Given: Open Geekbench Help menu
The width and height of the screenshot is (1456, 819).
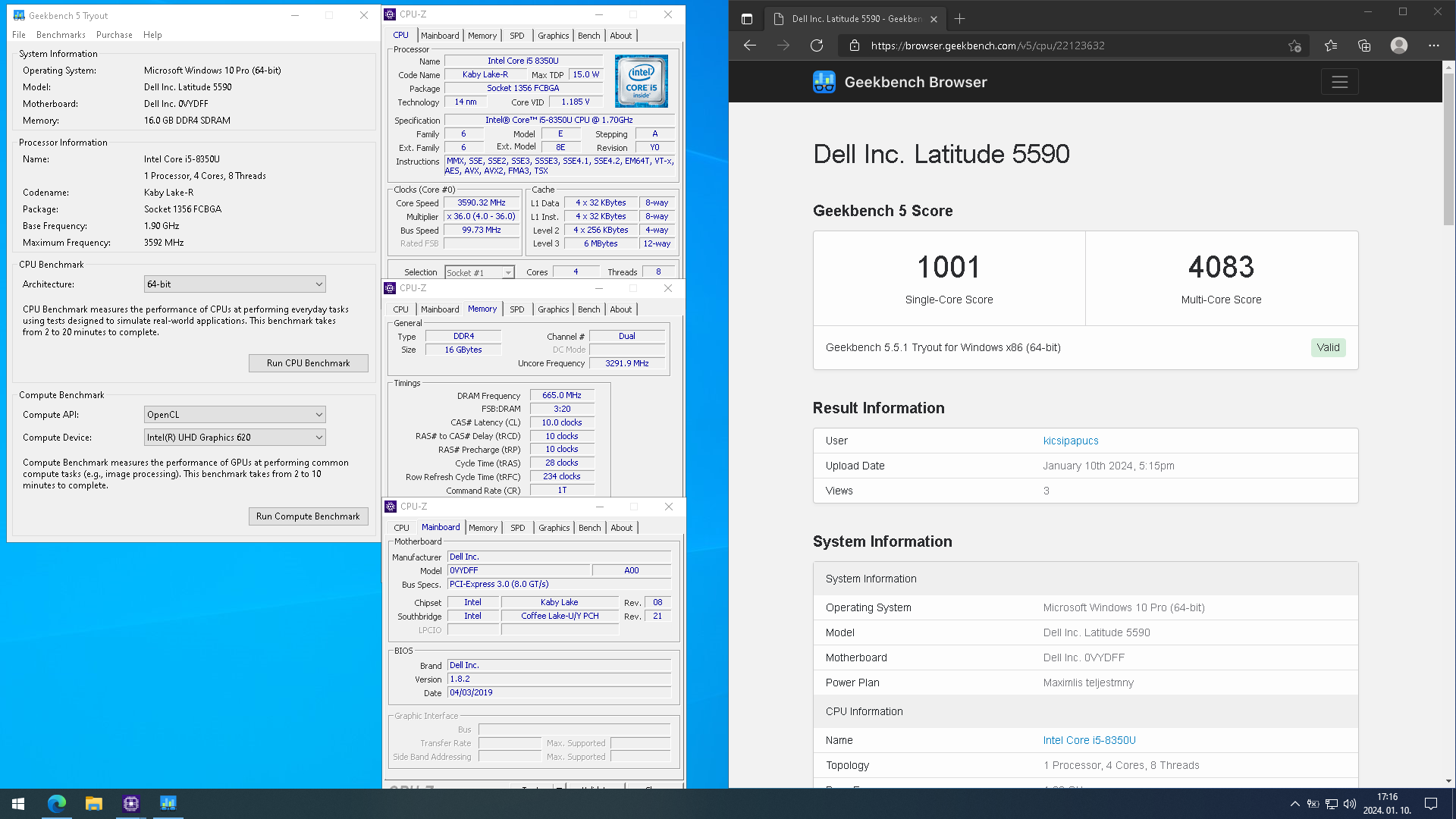Looking at the screenshot, I should (x=152, y=35).
